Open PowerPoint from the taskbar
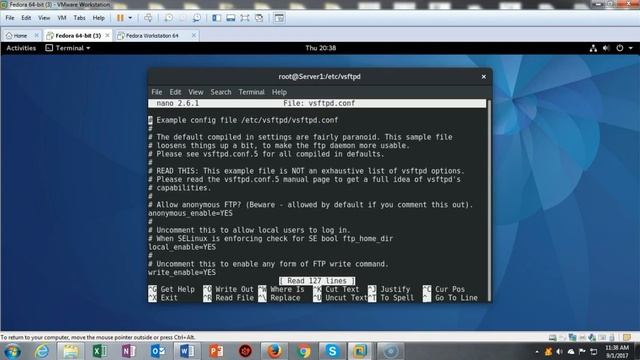The image size is (640, 360). pyautogui.click(x=216, y=351)
